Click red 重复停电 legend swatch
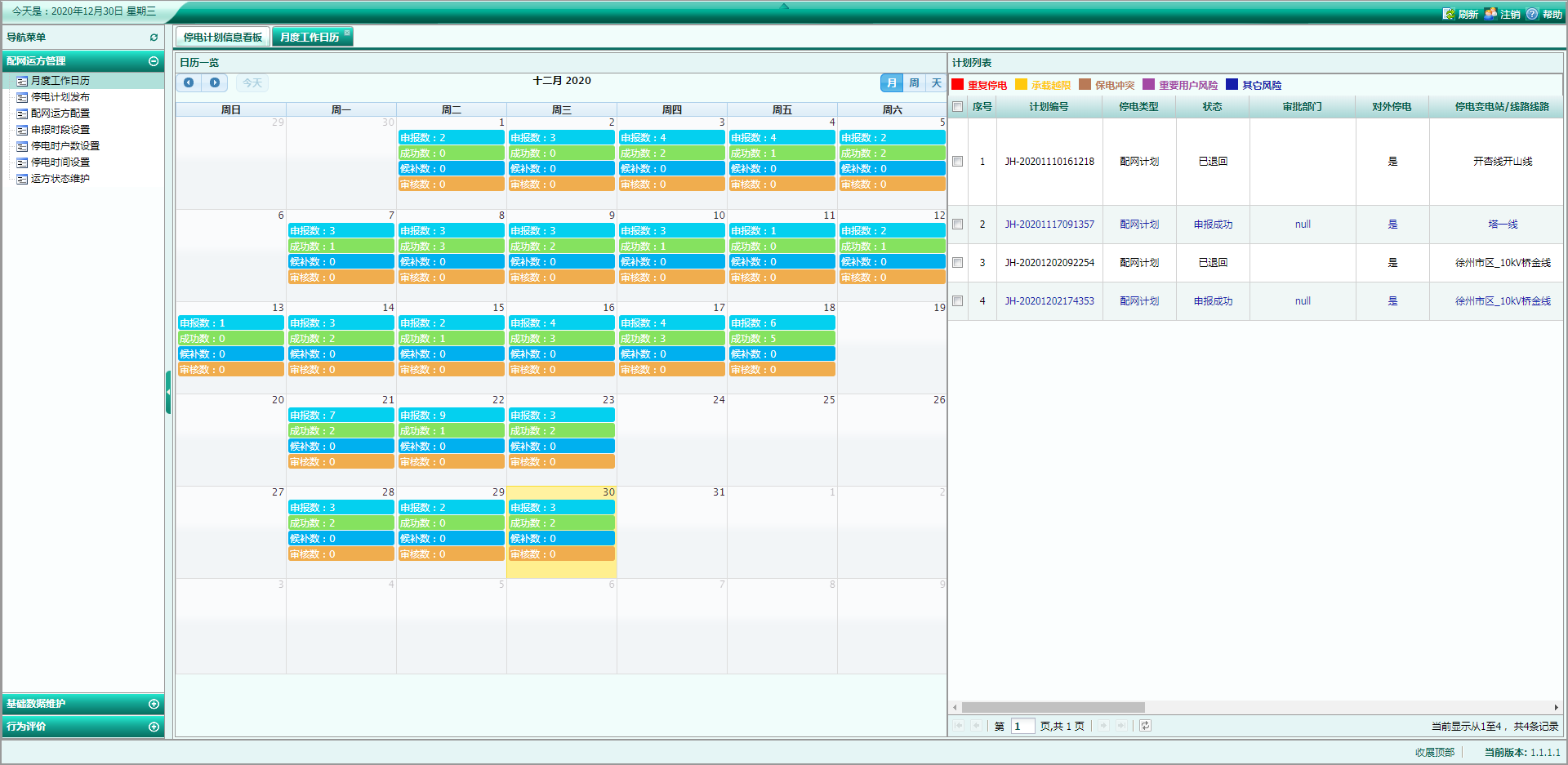 (x=958, y=85)
